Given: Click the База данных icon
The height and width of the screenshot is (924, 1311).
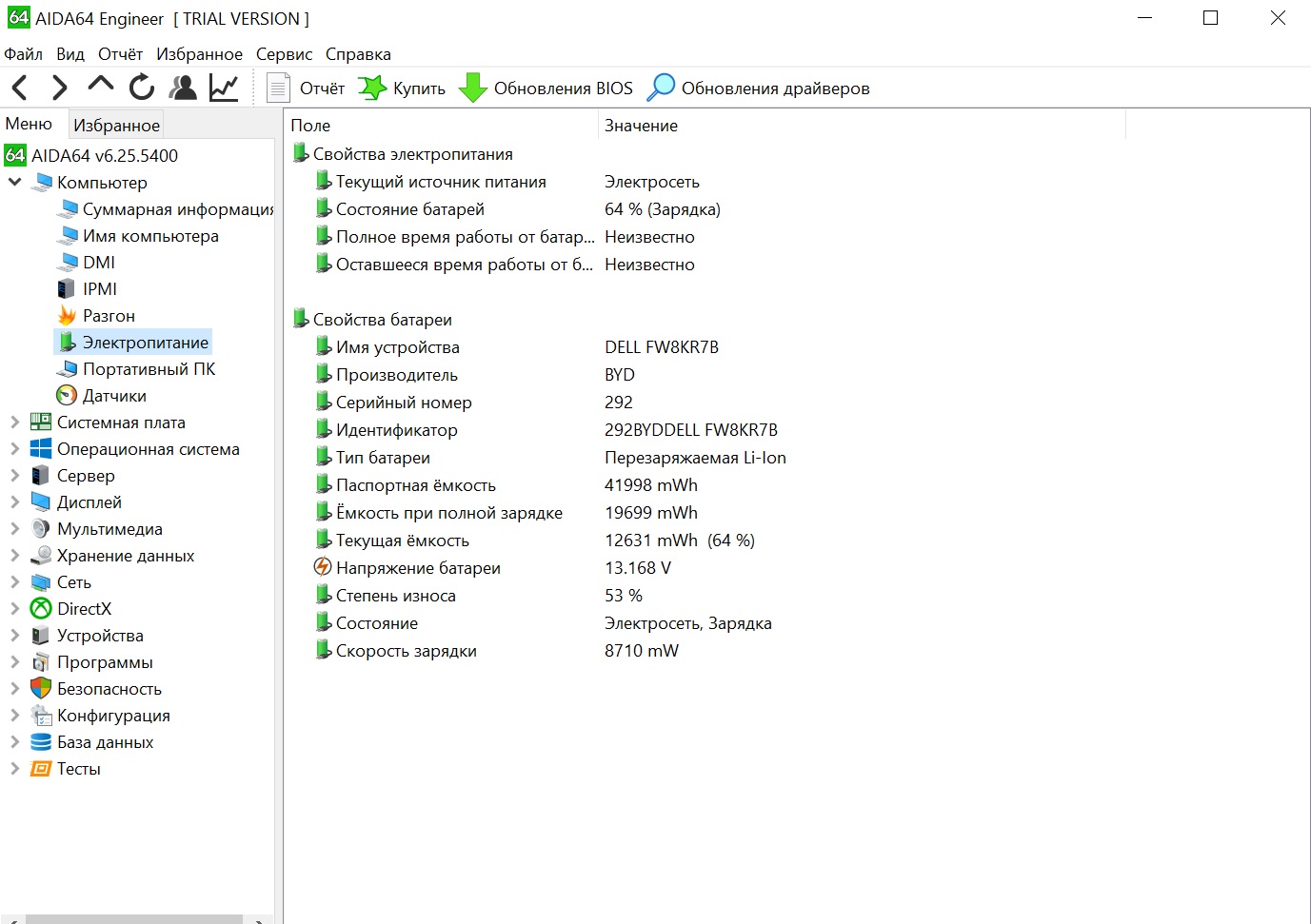Looking at the screenshot, I should [x=41, y=741].
